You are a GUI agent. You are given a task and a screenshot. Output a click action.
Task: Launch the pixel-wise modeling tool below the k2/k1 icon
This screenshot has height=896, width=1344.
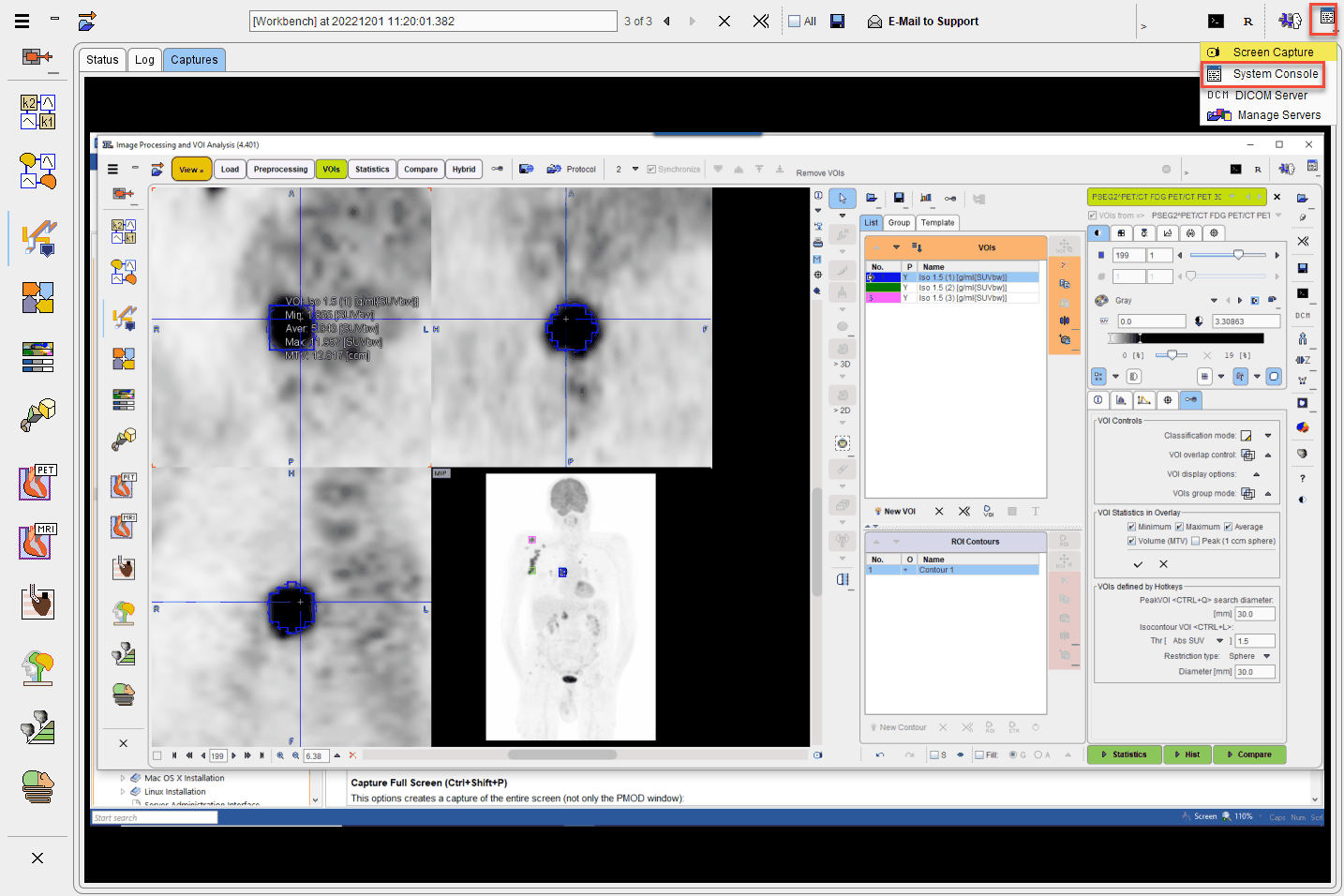click(x=38, y=171)
